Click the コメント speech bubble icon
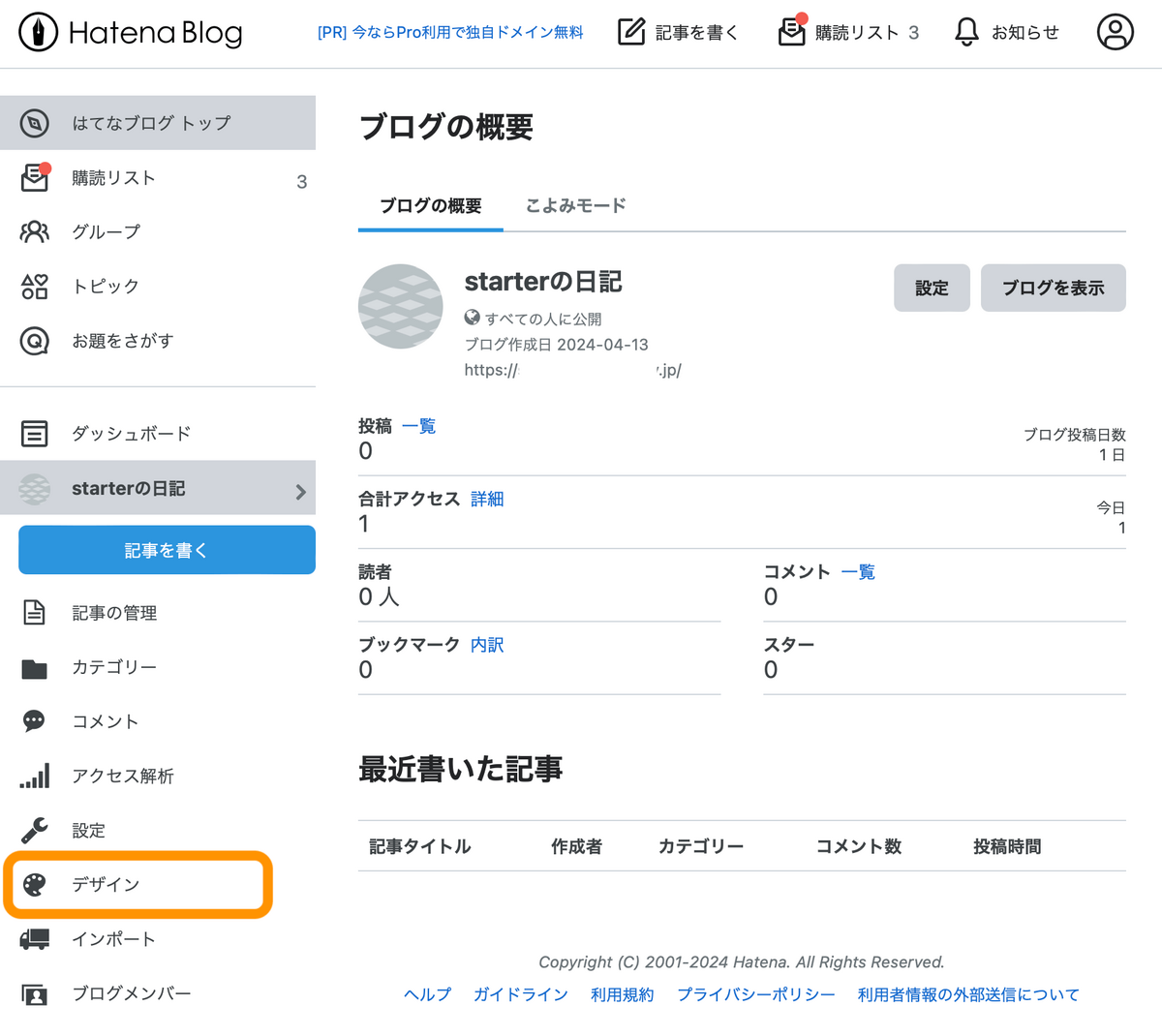The width and height of the screenshot is (1162, 1036). tap(35, 721)
